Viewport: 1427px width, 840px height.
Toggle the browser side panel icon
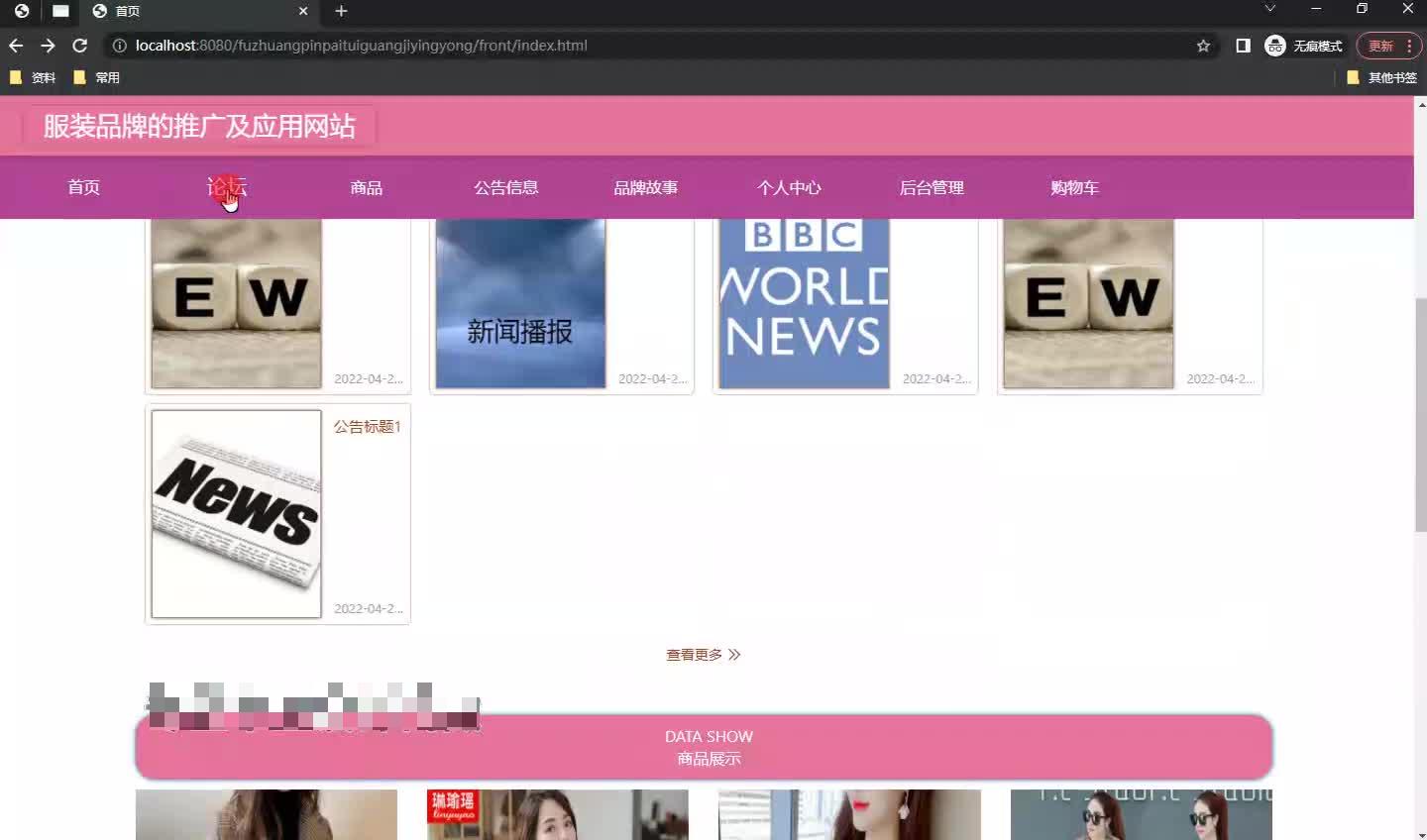1243,46
